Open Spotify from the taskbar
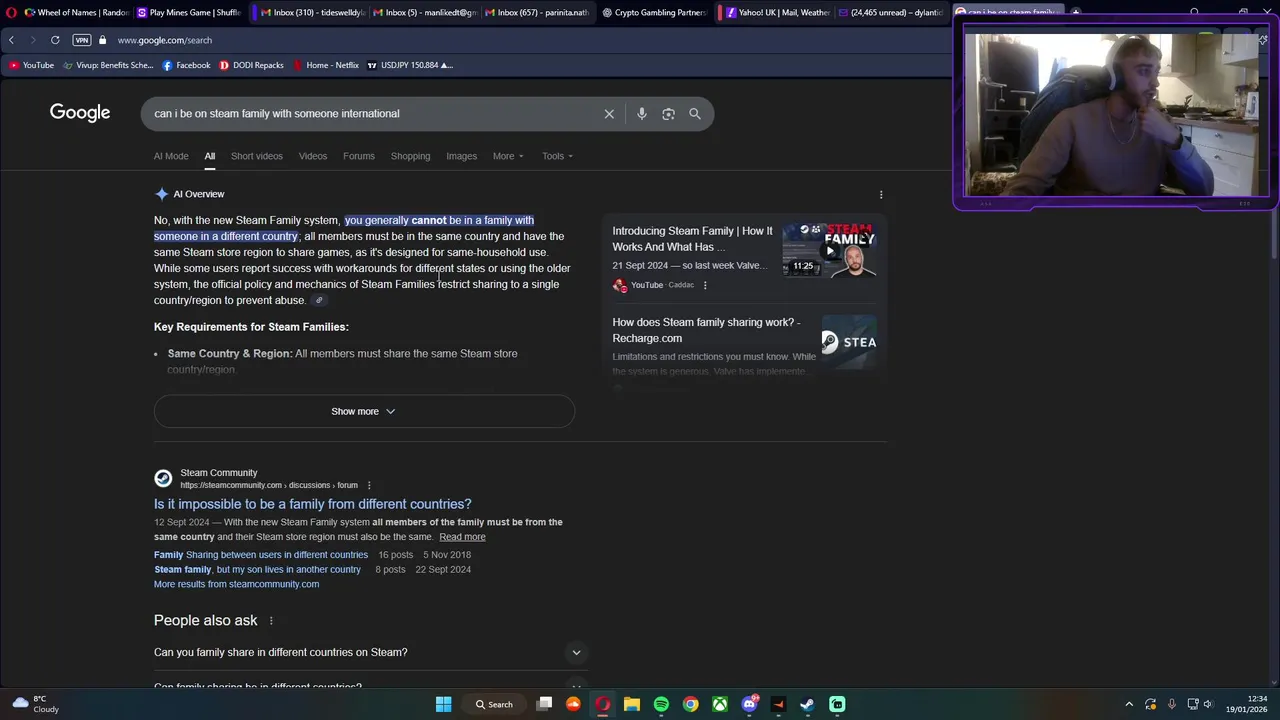1280x720 pixels. tap(661, 704)
